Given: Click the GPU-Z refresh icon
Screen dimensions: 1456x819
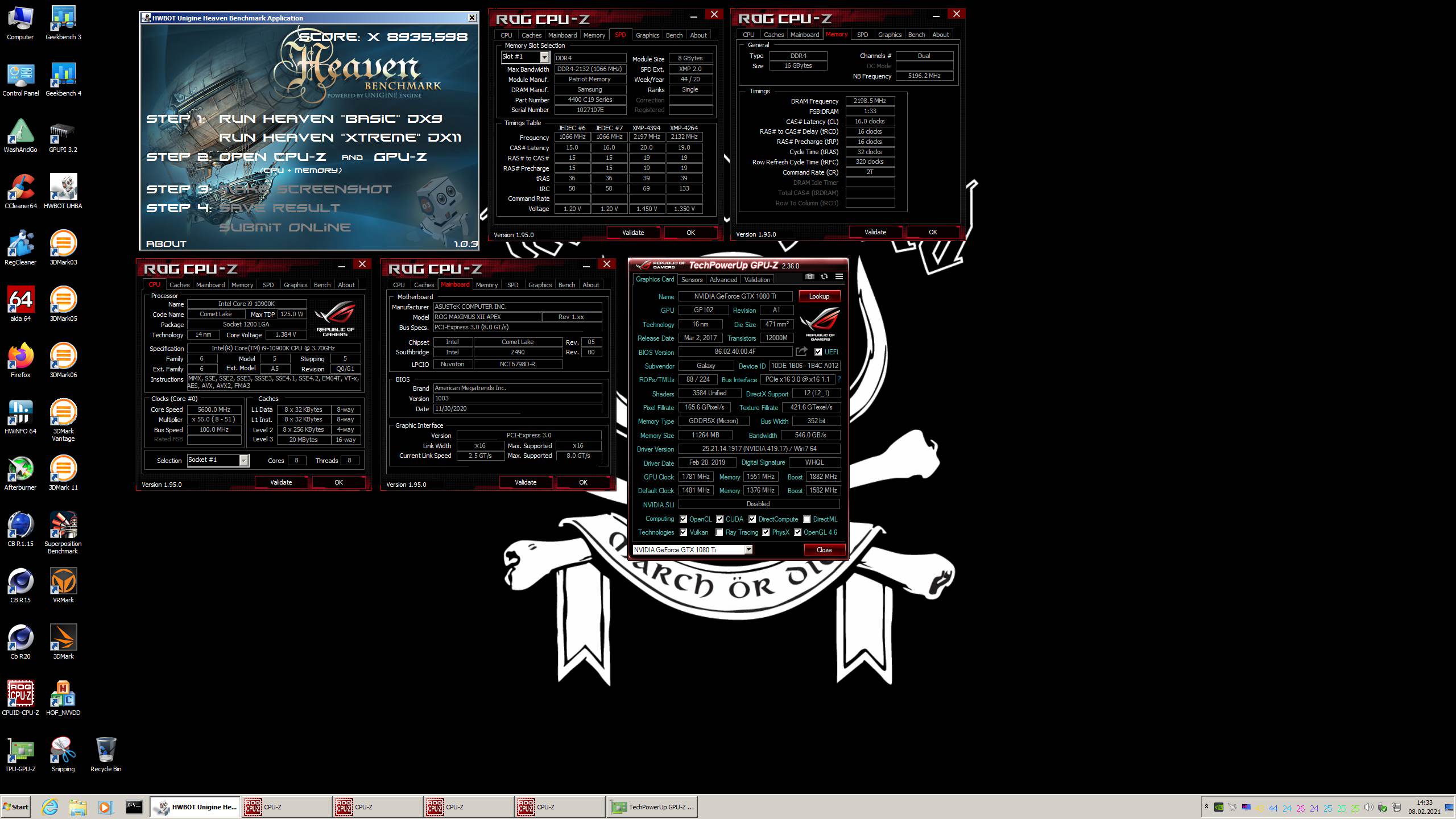Looking at the screenshot, I should [824, 277].
